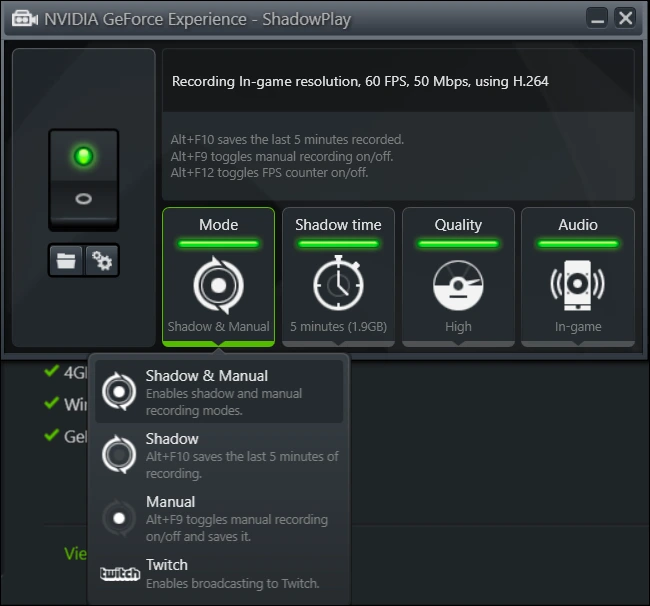Click the Mode circular record icon

coord(218,285)
